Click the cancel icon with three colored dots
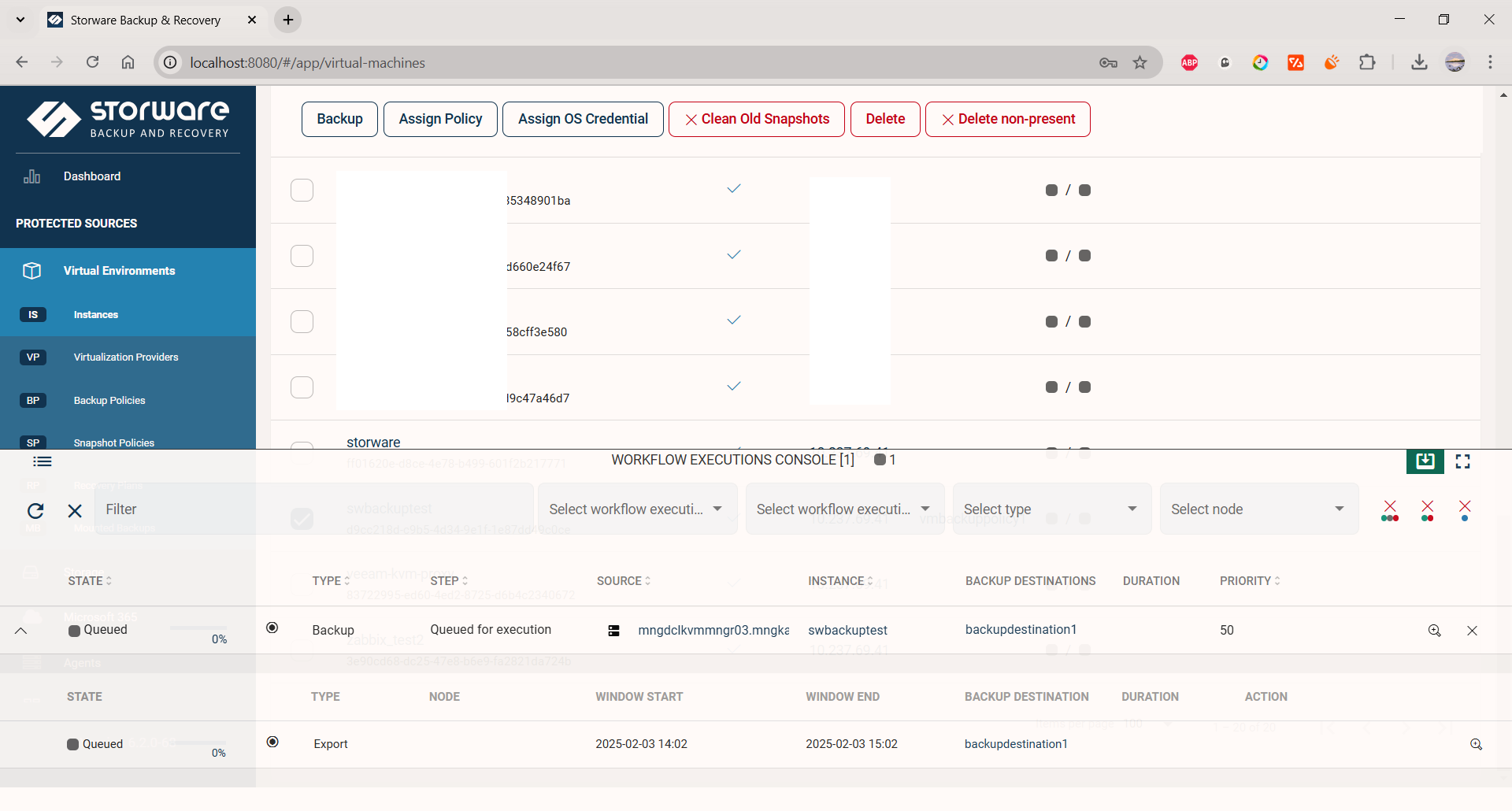Image resolution: width=1512 pixels, height=811 pixels. 1390,510
